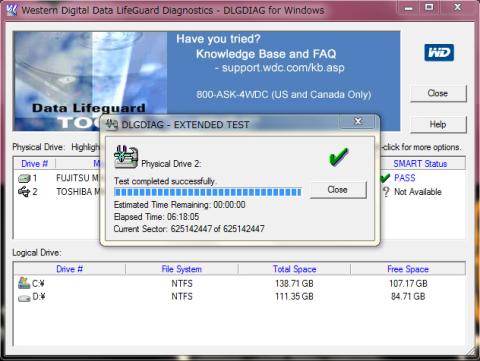Click the Test completed successfully message
This screenshot has height=361, width=480.
click(x=165, y=181)
